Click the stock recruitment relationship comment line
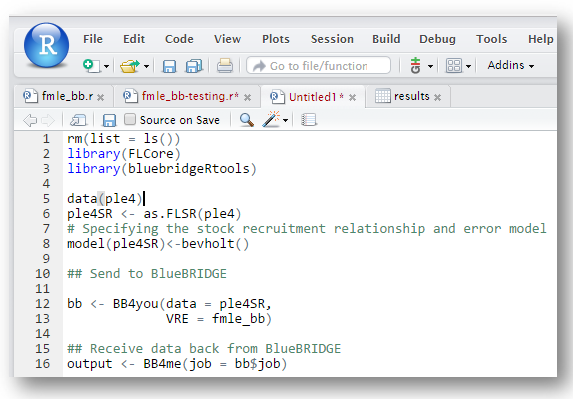 [307, 229]
